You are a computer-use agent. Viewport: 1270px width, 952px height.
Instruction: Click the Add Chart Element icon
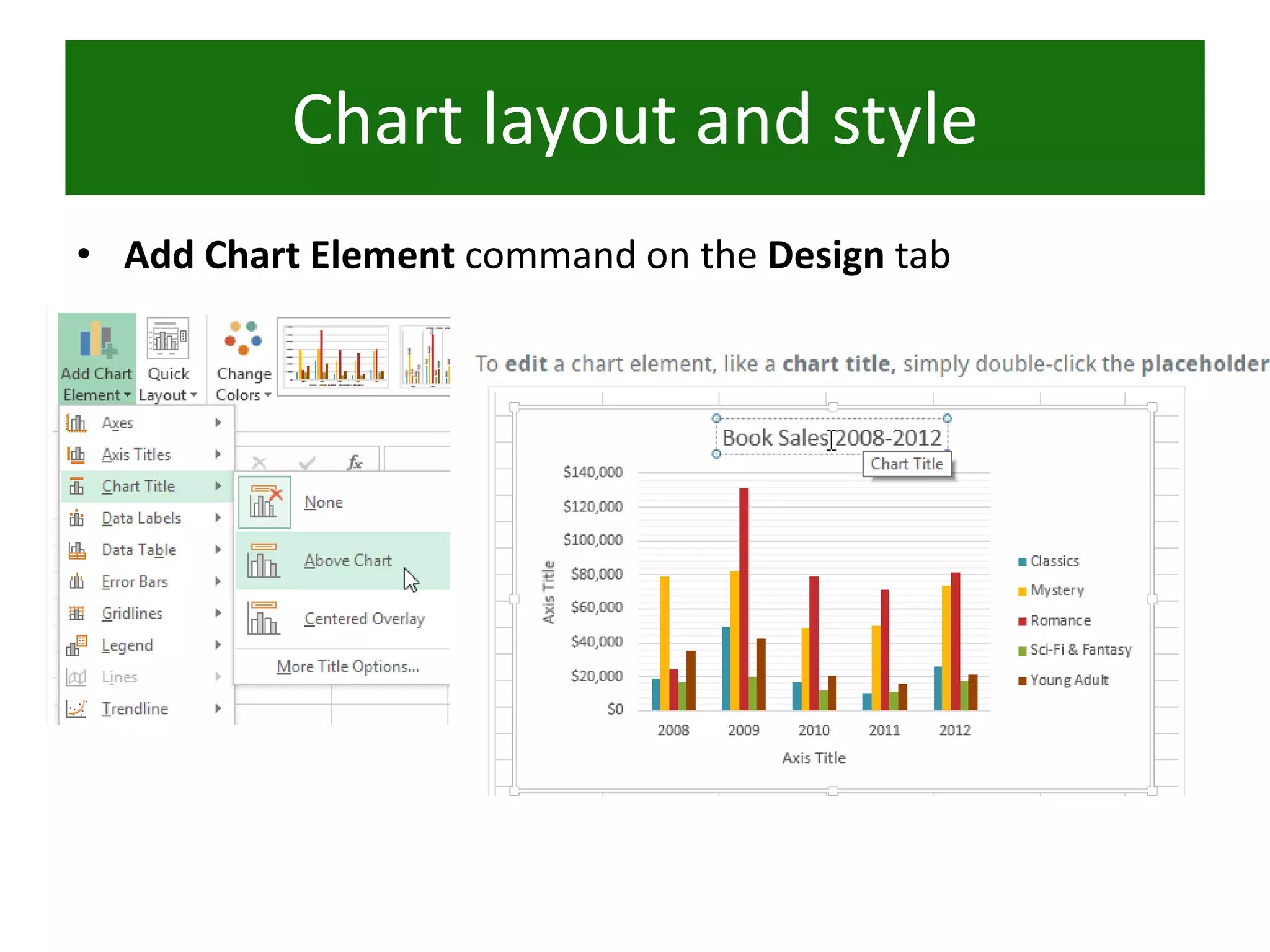tap(97, 340)
